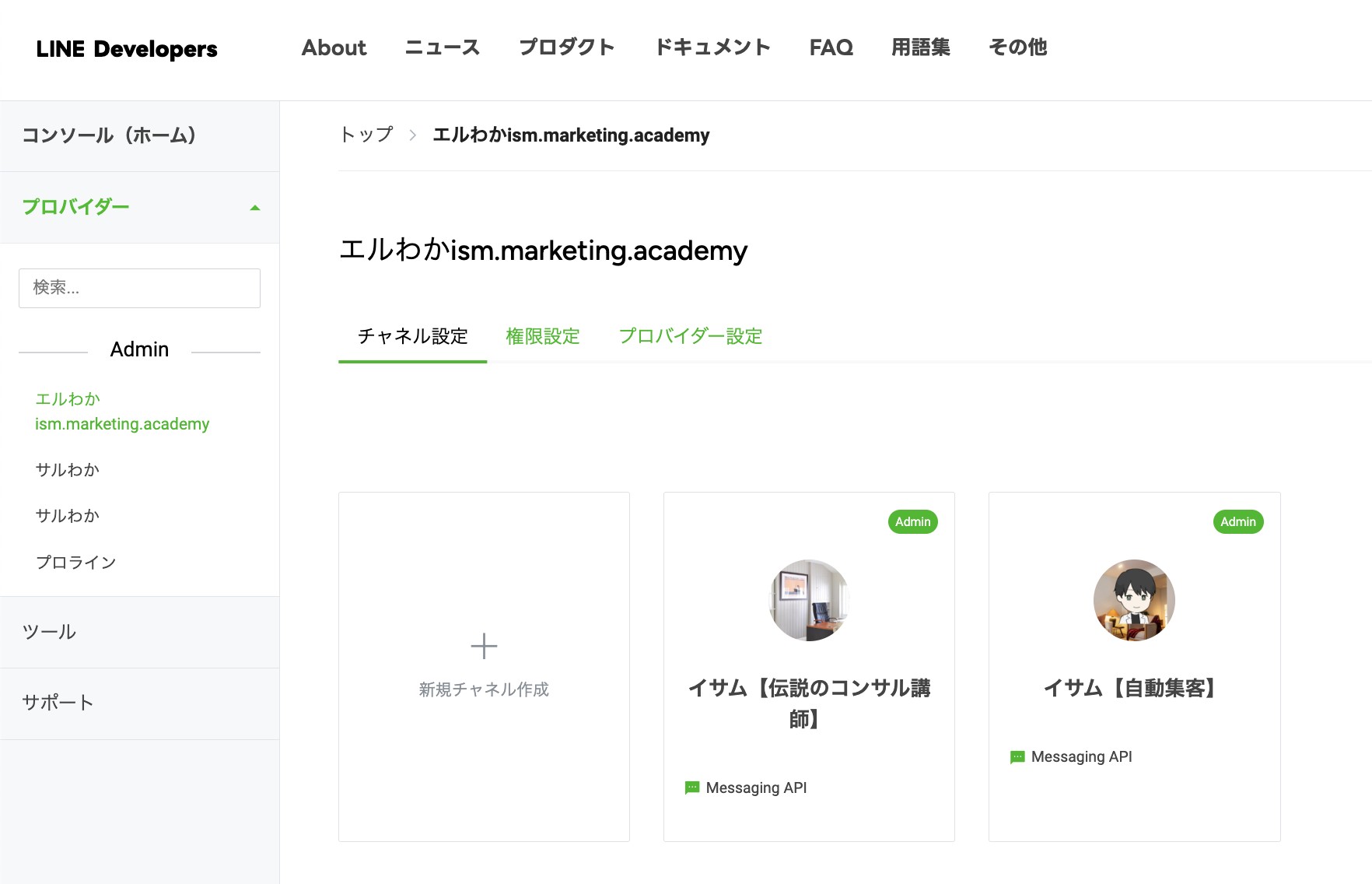Click 新規チャネル作成 label
The width and height of the screenshot is (1372, 884).
click(484, 689)
